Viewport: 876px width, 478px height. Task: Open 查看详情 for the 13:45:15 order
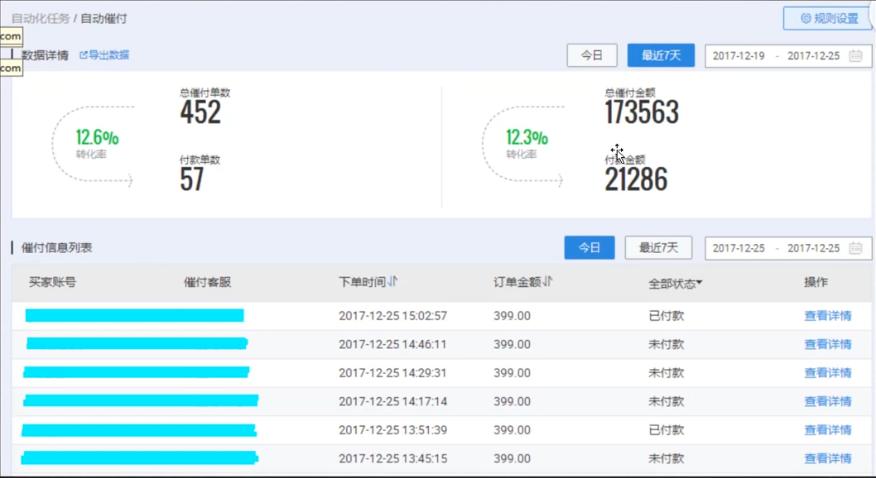827,459
